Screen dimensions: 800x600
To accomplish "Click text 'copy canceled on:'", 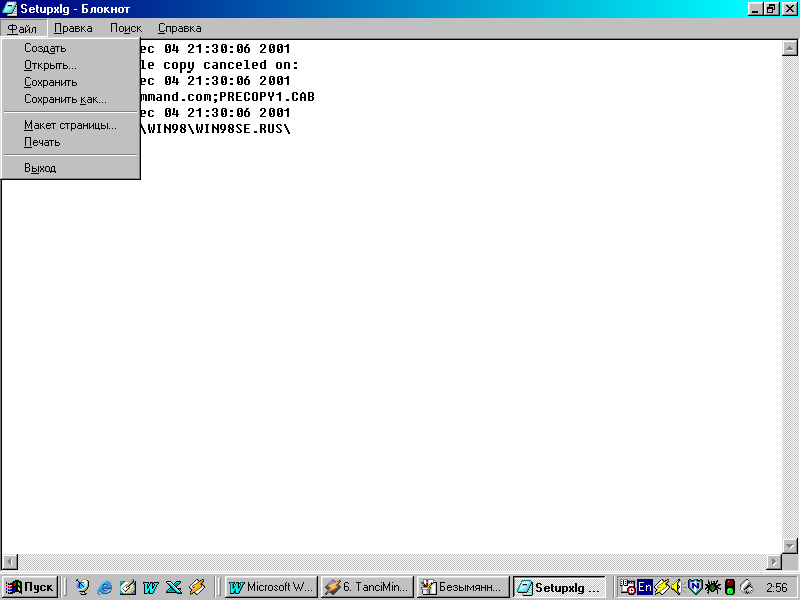I will [231, 65].
